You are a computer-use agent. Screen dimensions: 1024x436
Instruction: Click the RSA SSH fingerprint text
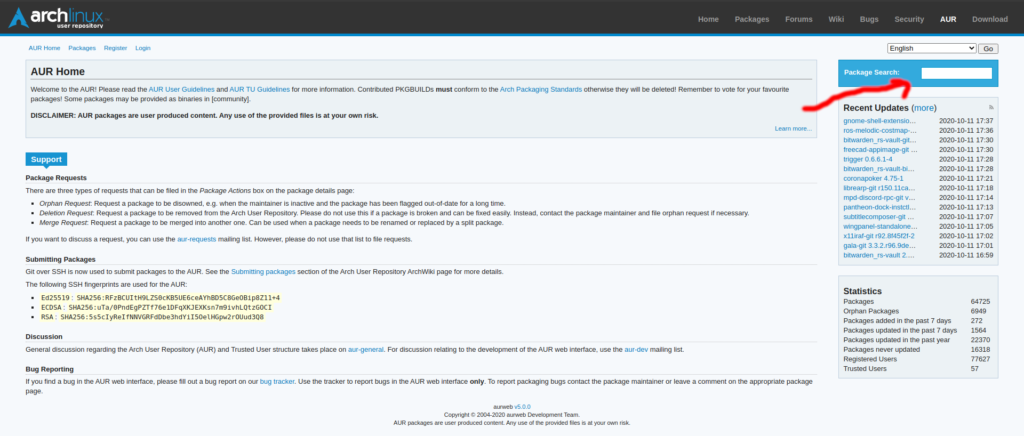point(152,317)
